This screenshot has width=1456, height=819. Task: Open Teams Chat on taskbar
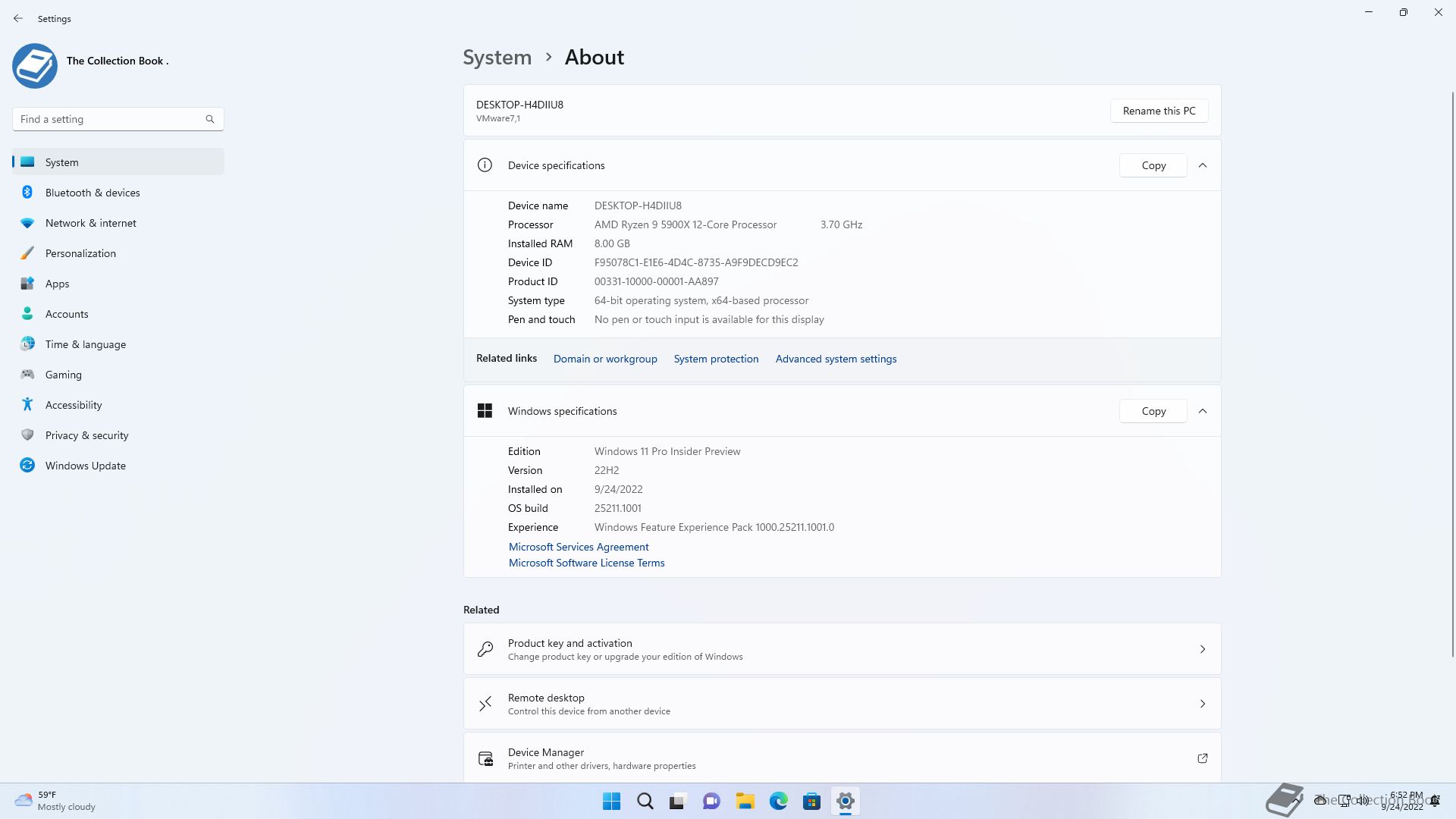point(711,801)
